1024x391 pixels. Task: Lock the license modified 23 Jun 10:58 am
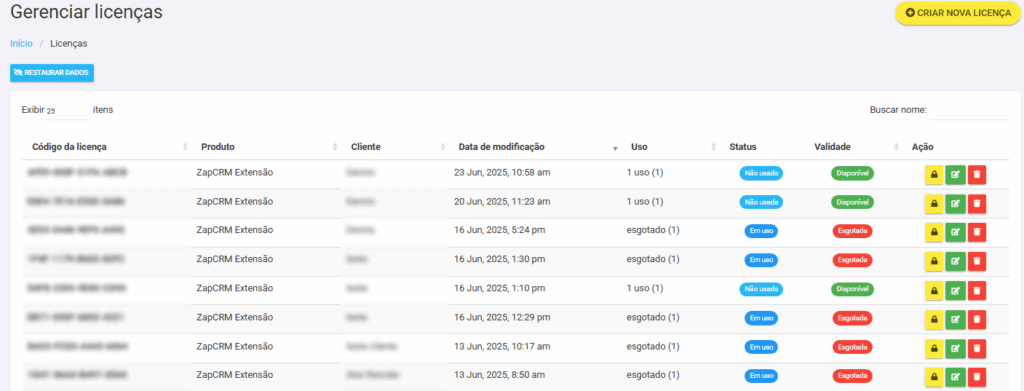(934, 175)
